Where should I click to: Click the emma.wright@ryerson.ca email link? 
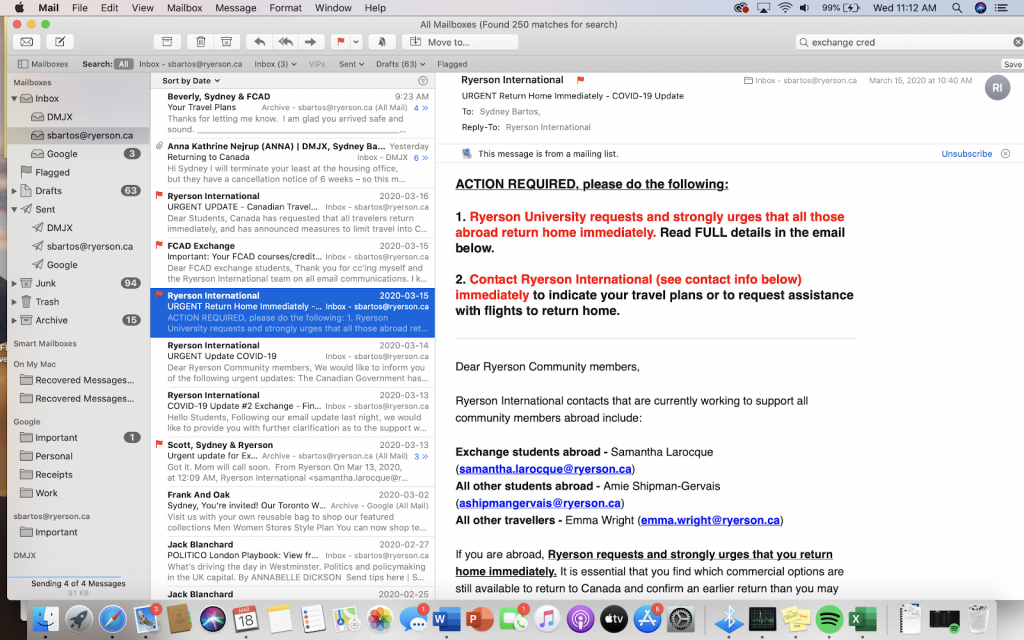[x=710, y=520]
